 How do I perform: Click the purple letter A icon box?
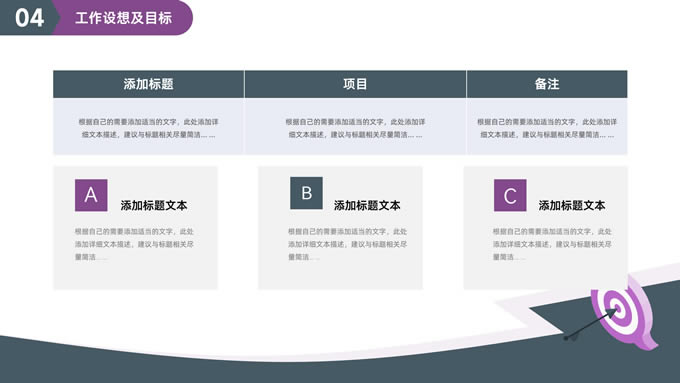[x=91, y=195]
